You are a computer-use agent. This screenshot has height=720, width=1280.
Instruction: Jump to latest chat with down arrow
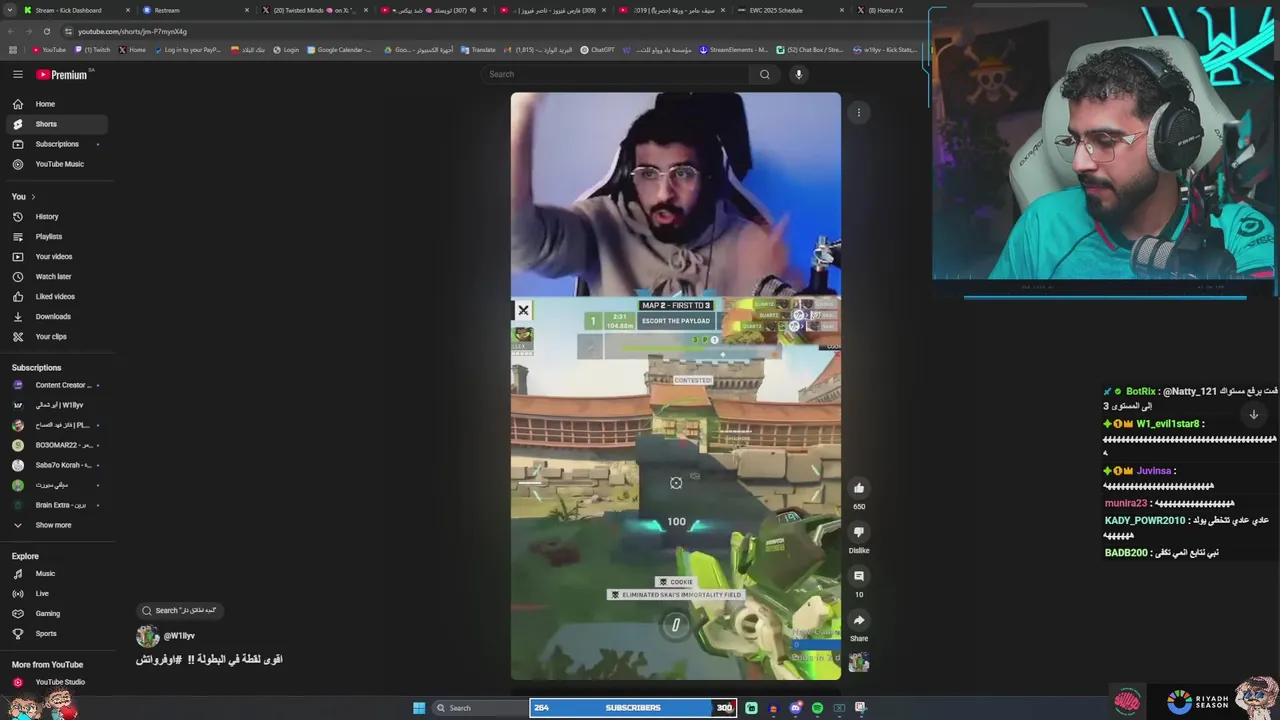(x=1254, y=414)
